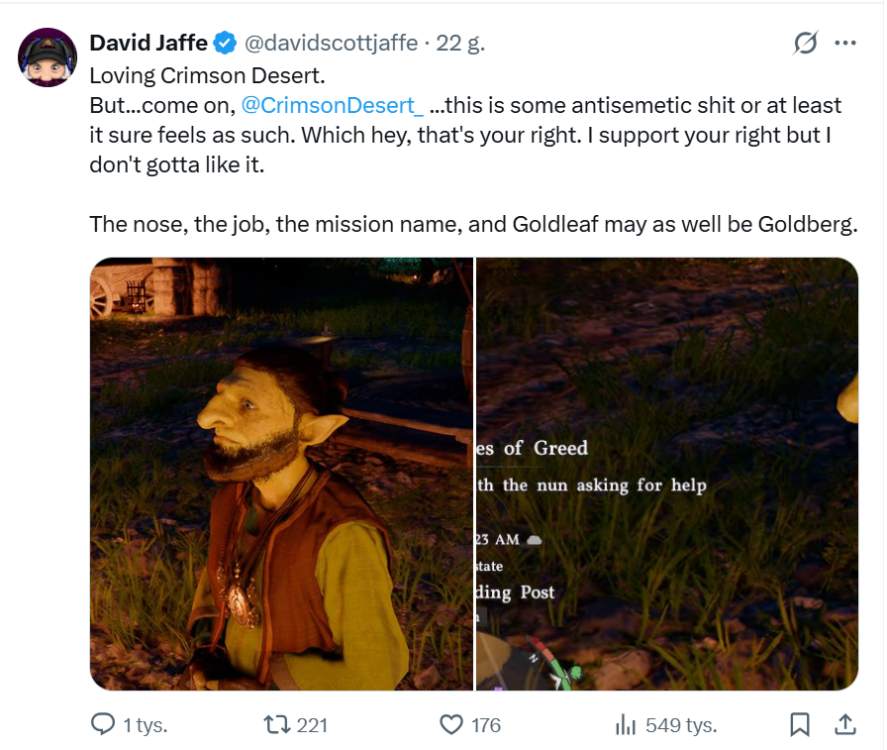This screenshot has height=750, width=887.
Task: Share the post via share icon
Action: click(844, 724)
